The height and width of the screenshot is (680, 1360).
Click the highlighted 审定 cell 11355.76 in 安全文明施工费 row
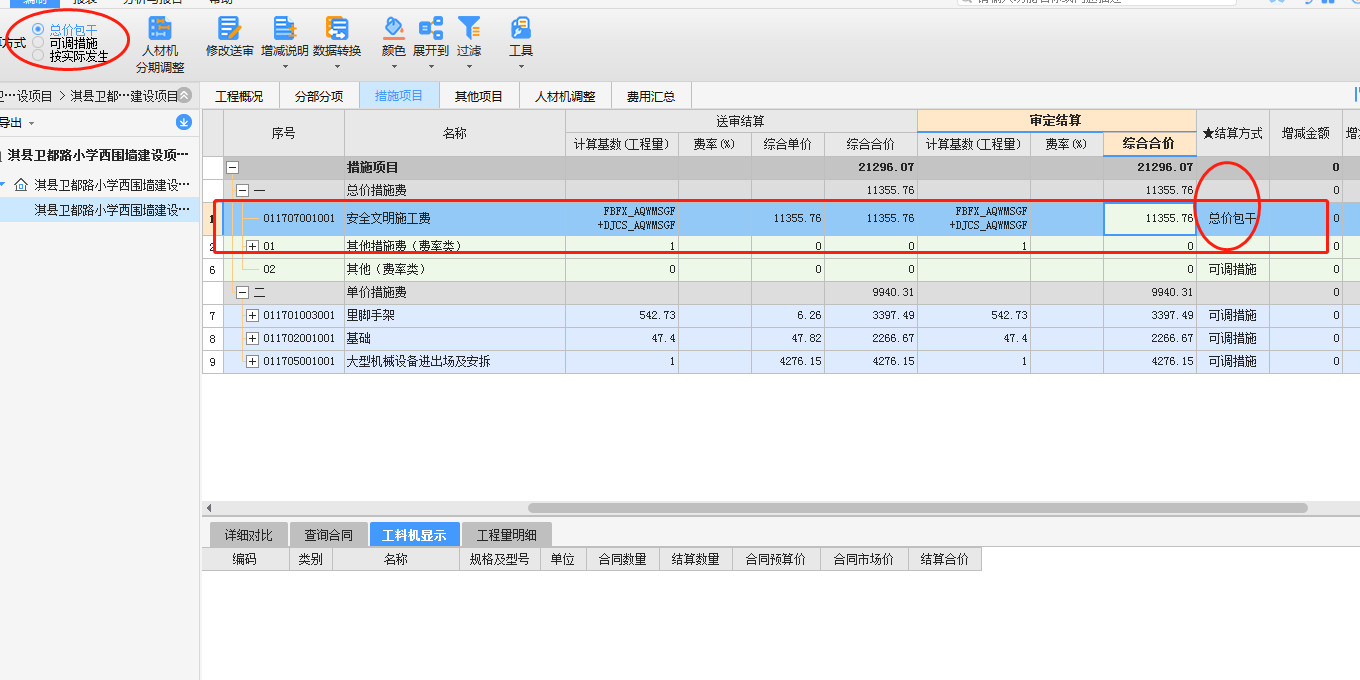[1150, 218]
